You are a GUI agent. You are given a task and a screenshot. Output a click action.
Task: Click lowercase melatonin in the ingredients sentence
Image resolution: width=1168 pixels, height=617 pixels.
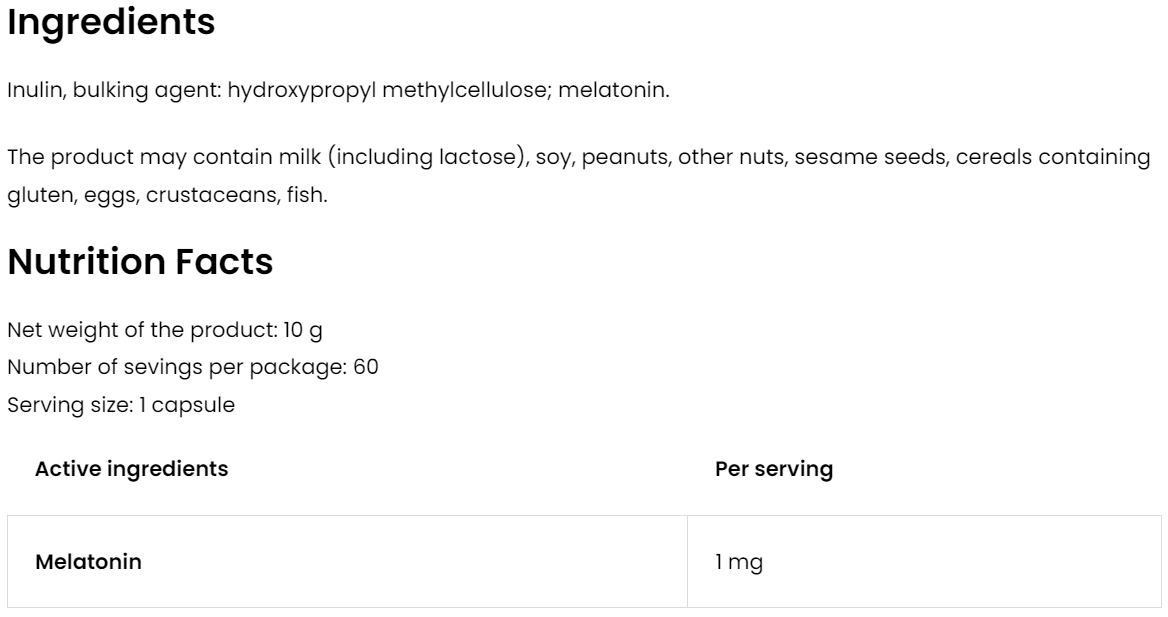click(612, 91)
